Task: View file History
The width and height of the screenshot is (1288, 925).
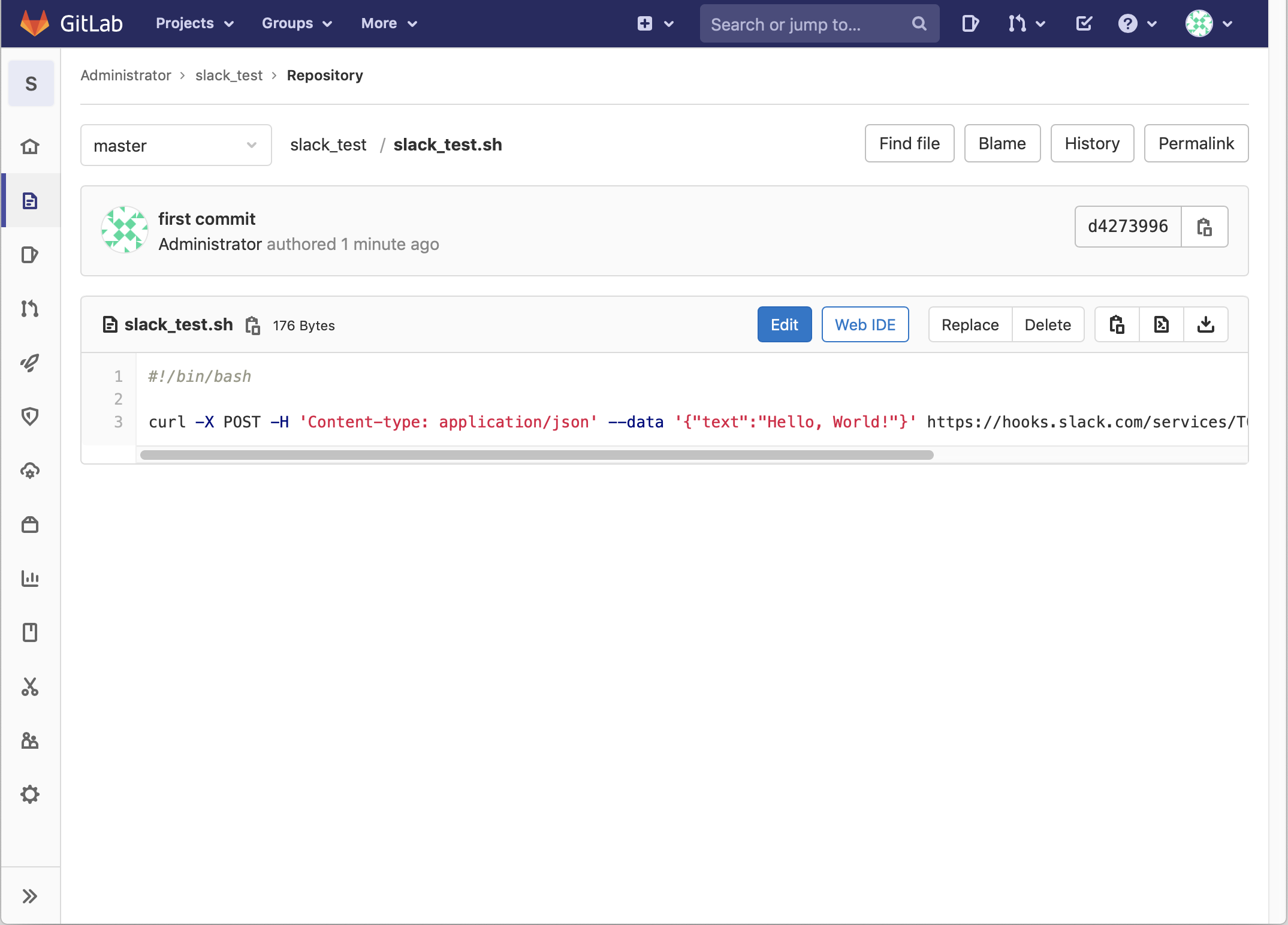Action: (x=1092, y=143)
